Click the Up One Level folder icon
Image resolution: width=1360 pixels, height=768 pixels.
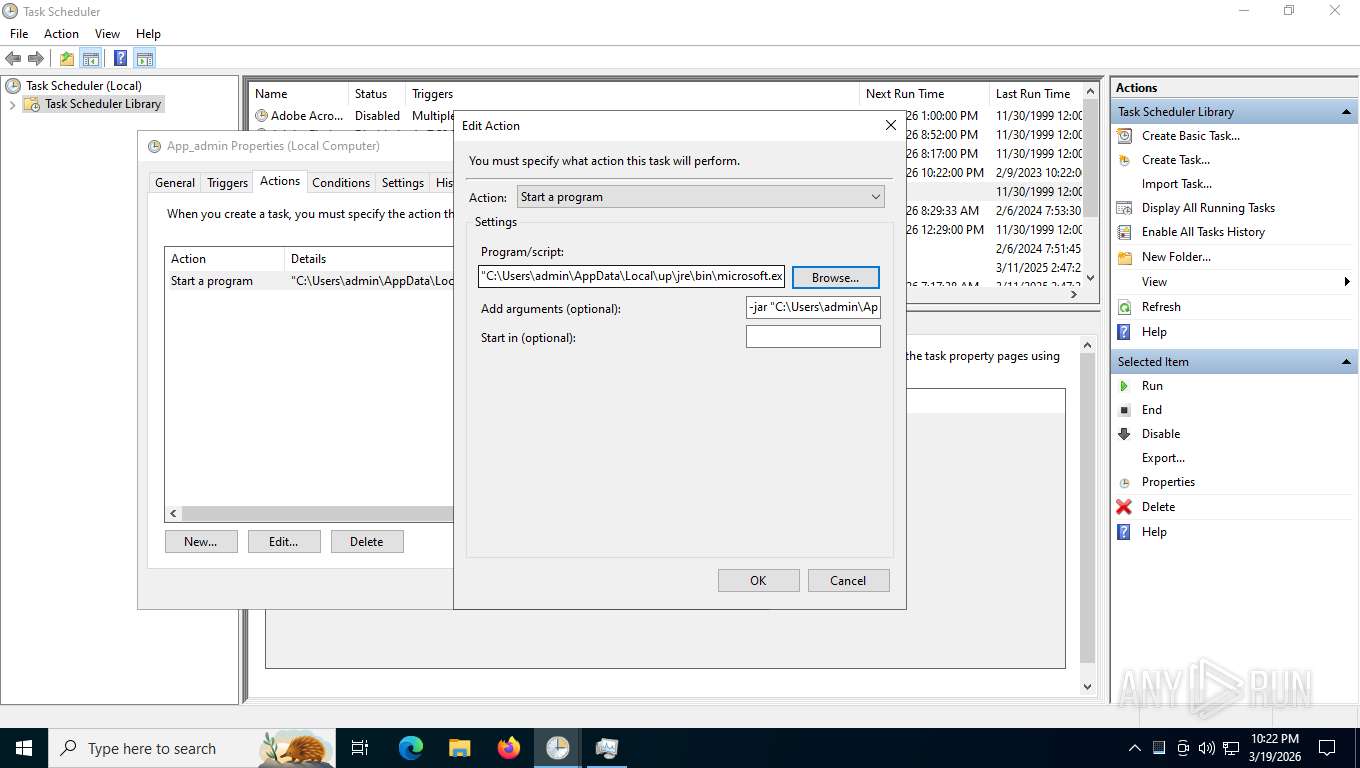[x=66, y=58]
